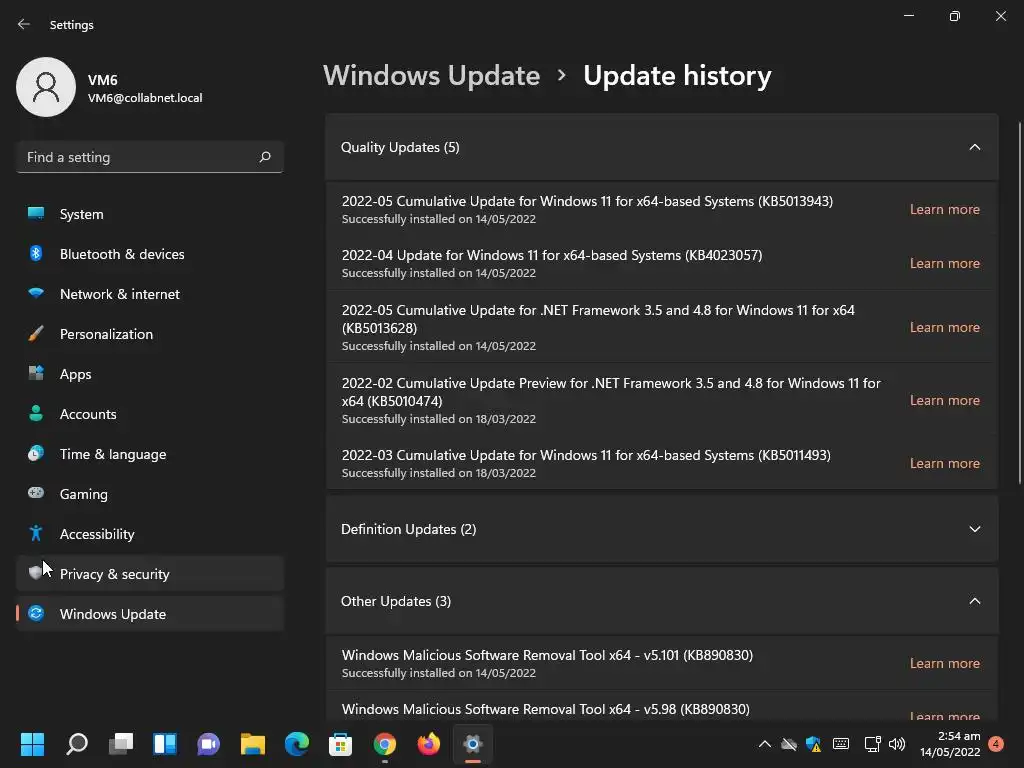Learn more about KB5011493 update

click(944, 463)
